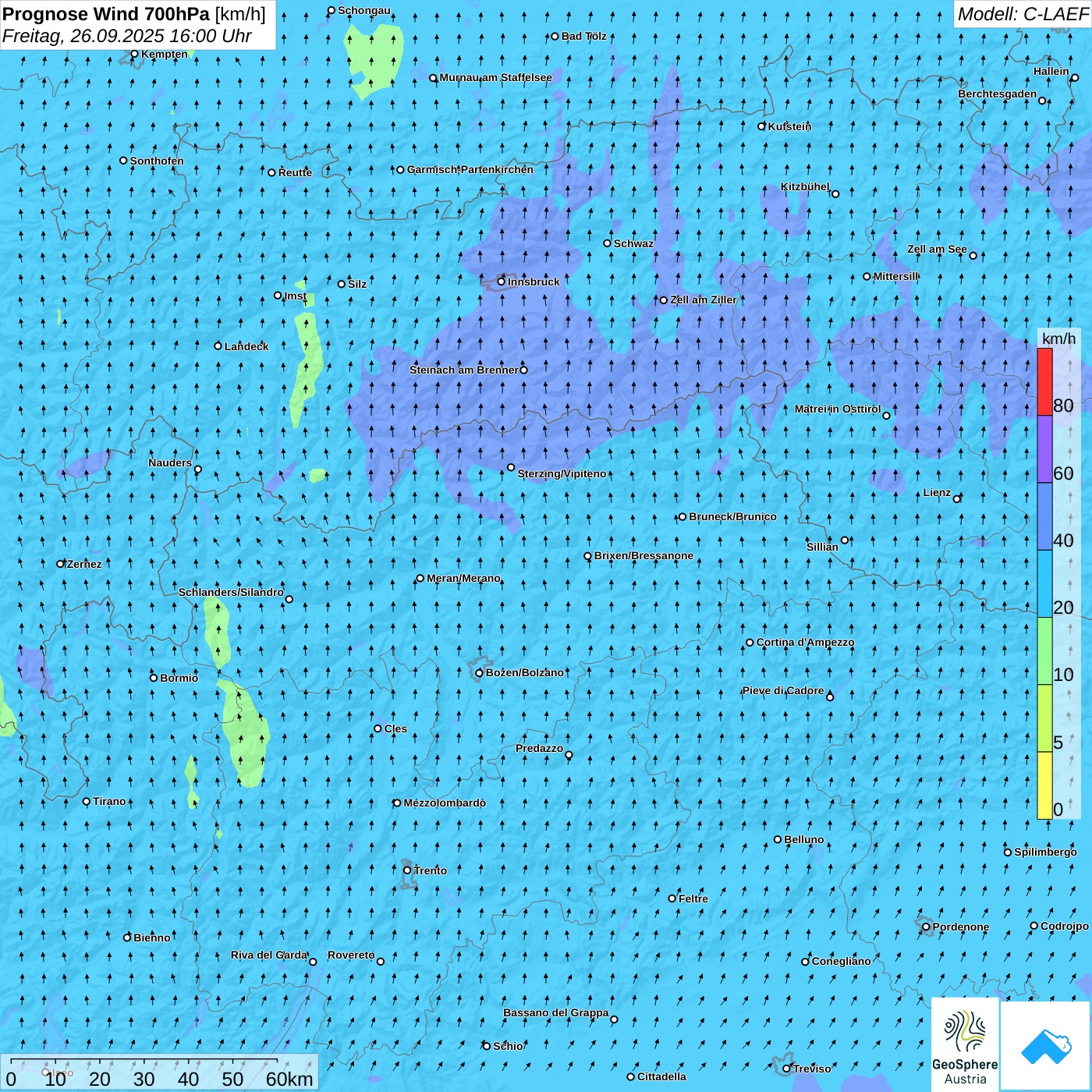Click the 'Schwaz' label

click(633, 243)
